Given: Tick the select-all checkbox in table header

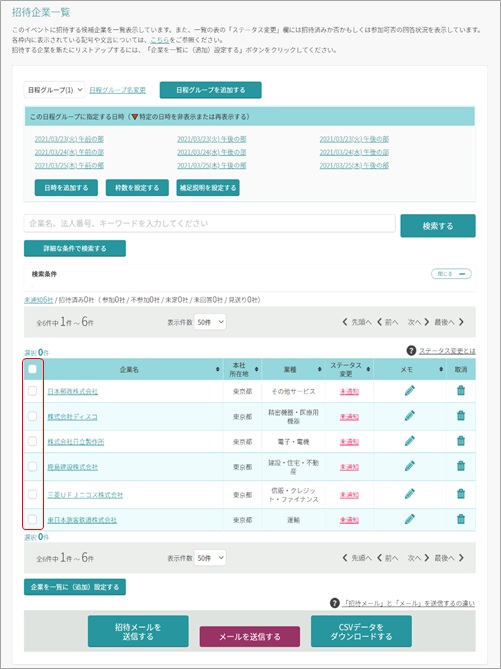Looking at the screenshot, I should 32,369.
